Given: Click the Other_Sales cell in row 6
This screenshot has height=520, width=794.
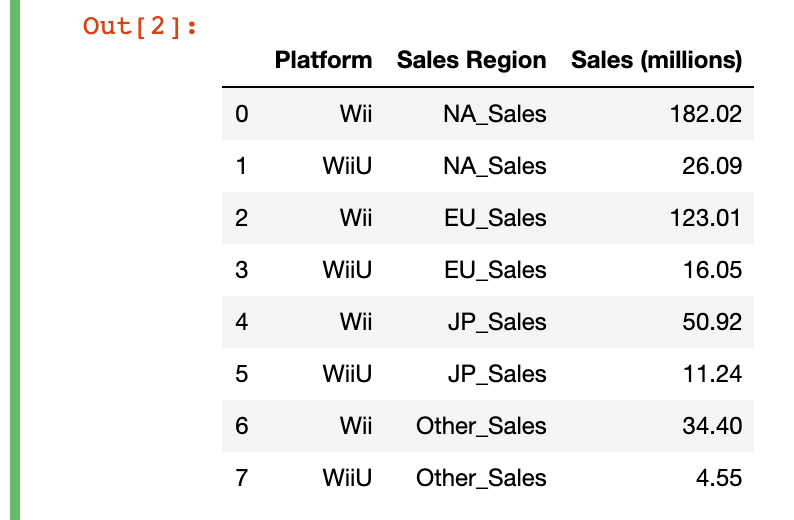Looking at the screenshot, I should 481,426.
